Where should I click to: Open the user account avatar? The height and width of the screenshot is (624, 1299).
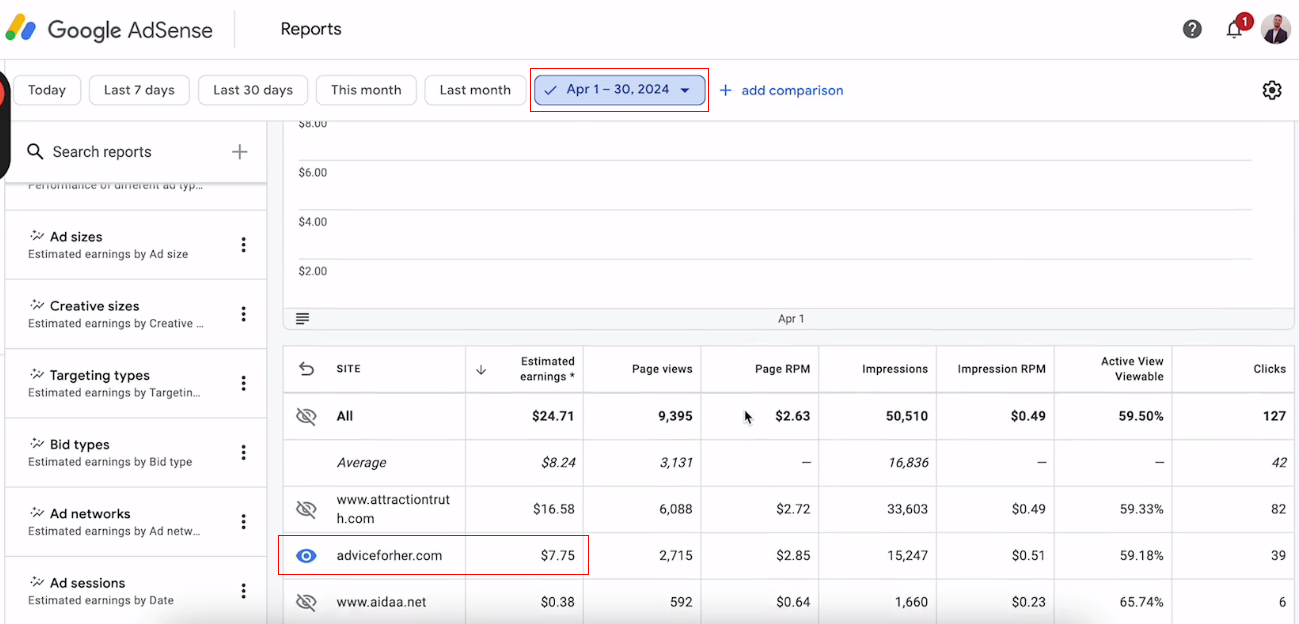pos(1275,29)
